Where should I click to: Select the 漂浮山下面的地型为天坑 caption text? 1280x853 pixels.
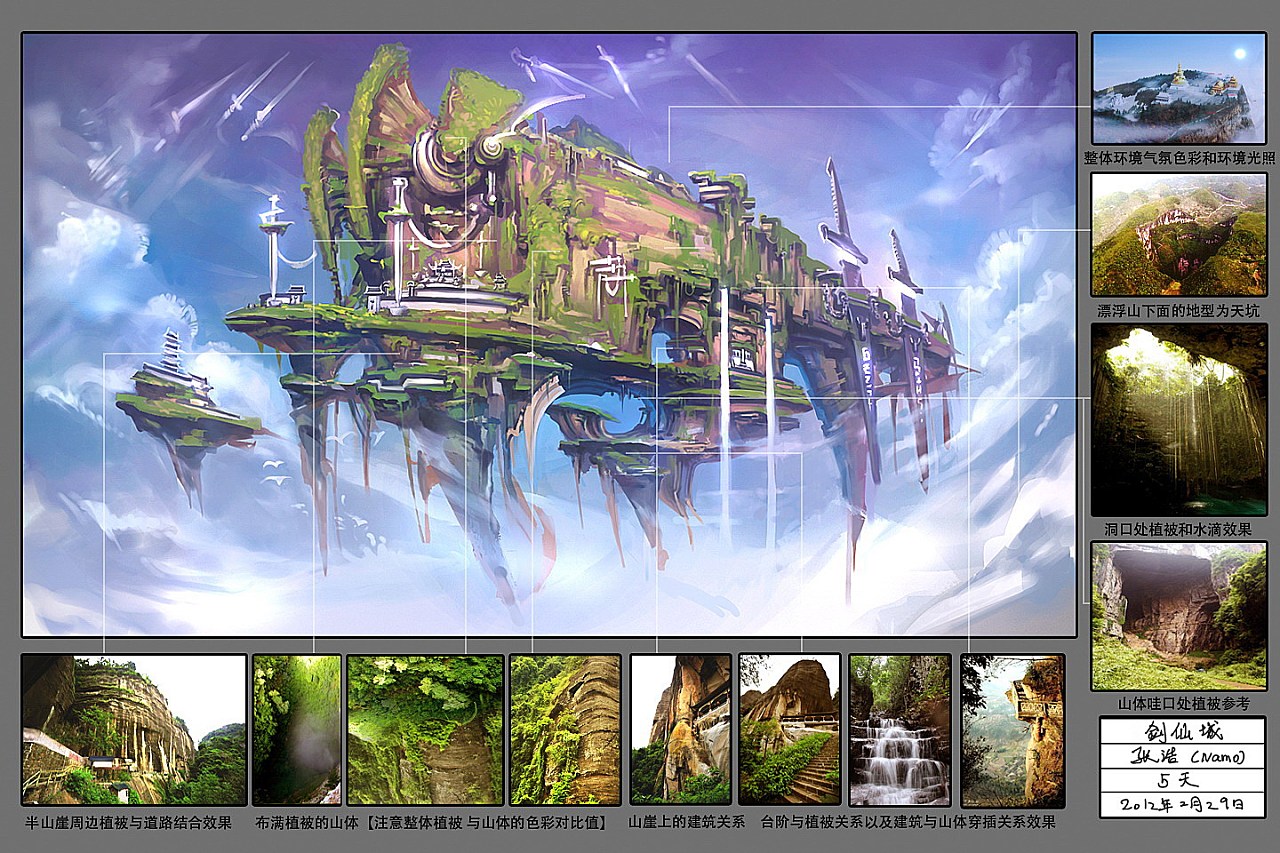1178,311
